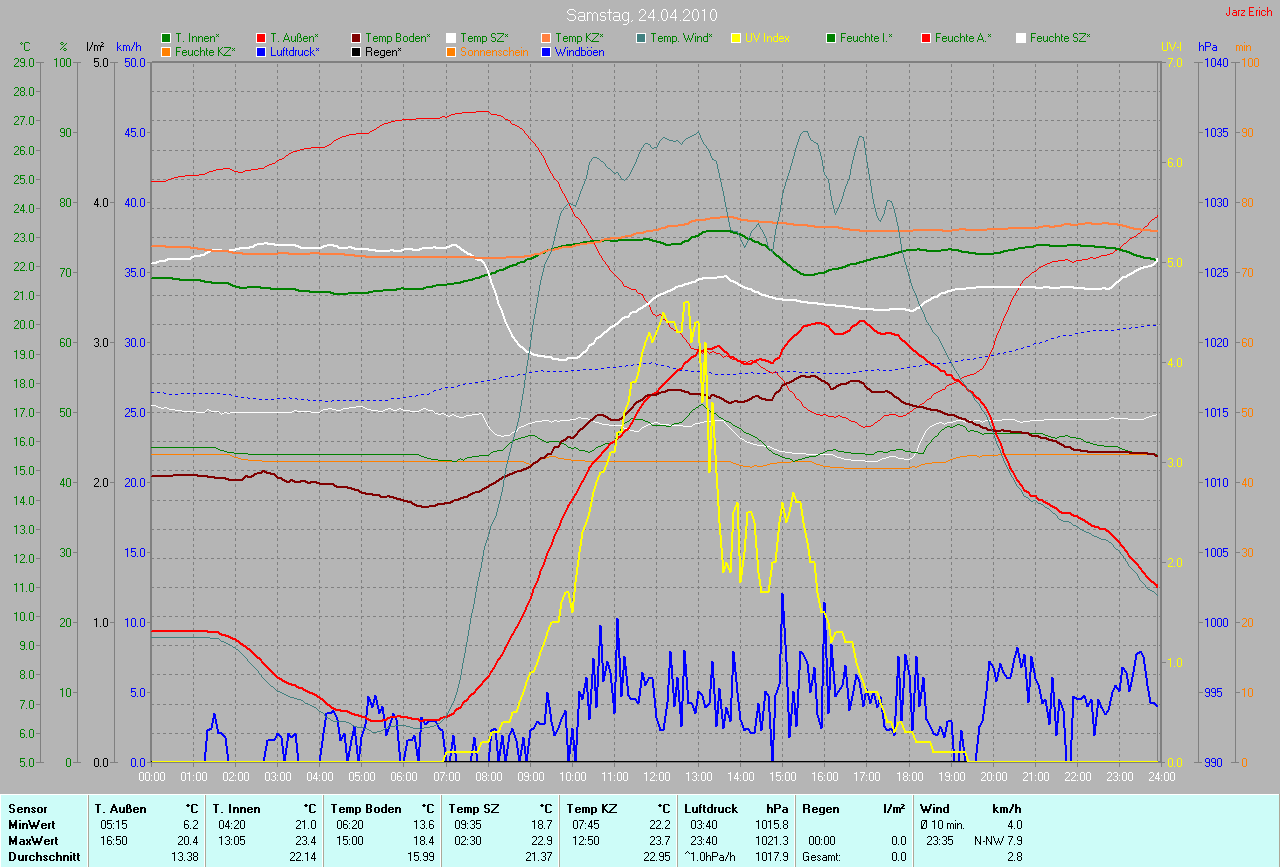Click the 'Gesamt:' label under Regen
1280x867 pixels.
coord(821,856)
